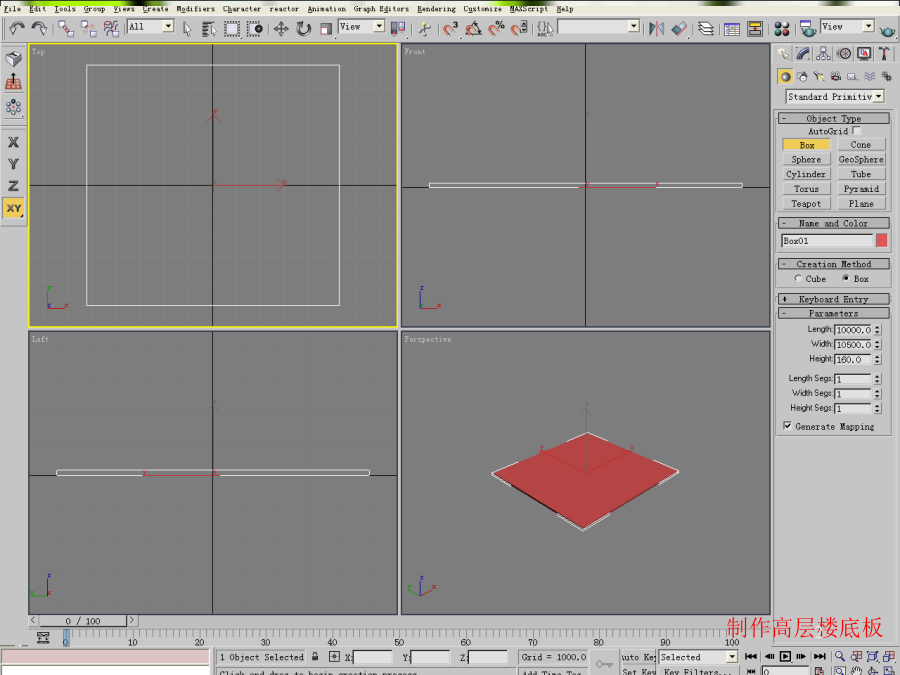Screen dimensions: 900x675
Task: Switch to the Hierarchy panel tab icon
Action: [x=823, y=53]
